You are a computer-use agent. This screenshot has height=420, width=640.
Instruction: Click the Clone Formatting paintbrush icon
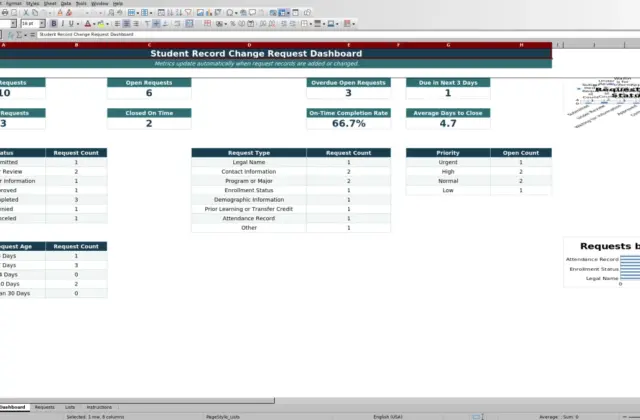(x=60, y=13)
